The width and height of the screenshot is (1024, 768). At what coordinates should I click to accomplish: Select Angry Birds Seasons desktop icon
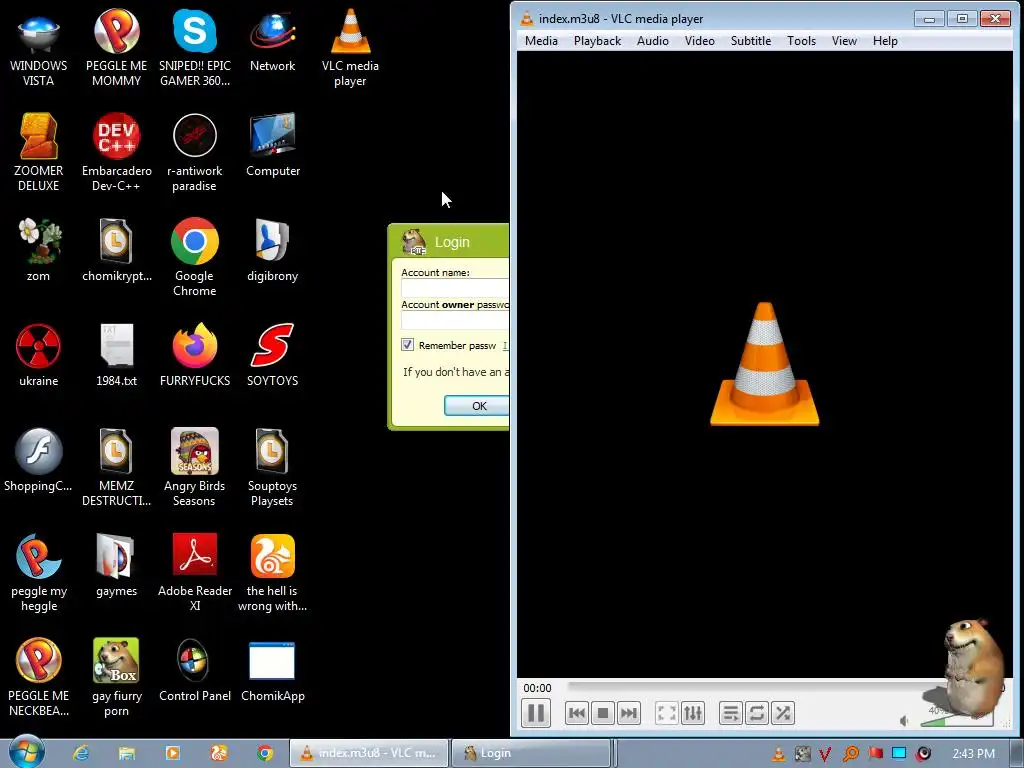[x=194, y=468]
